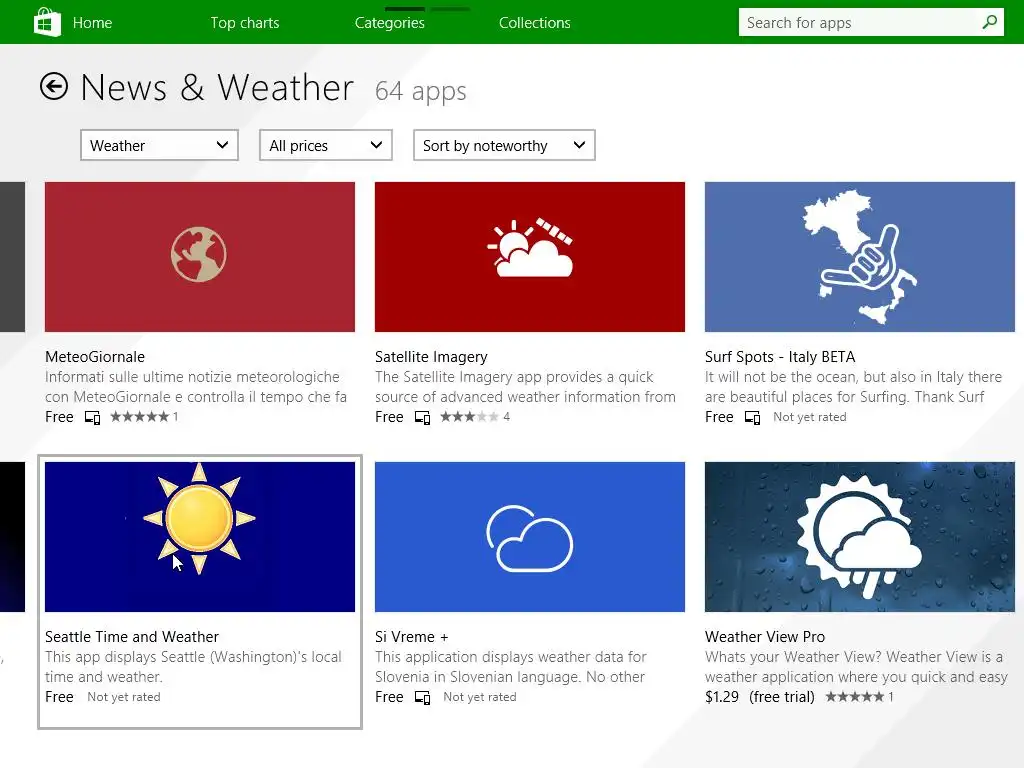Image resolution: width=1024 pixels, height=768 pixels.
Task: Click the News & Weather heading
Action: pos(217,88)
